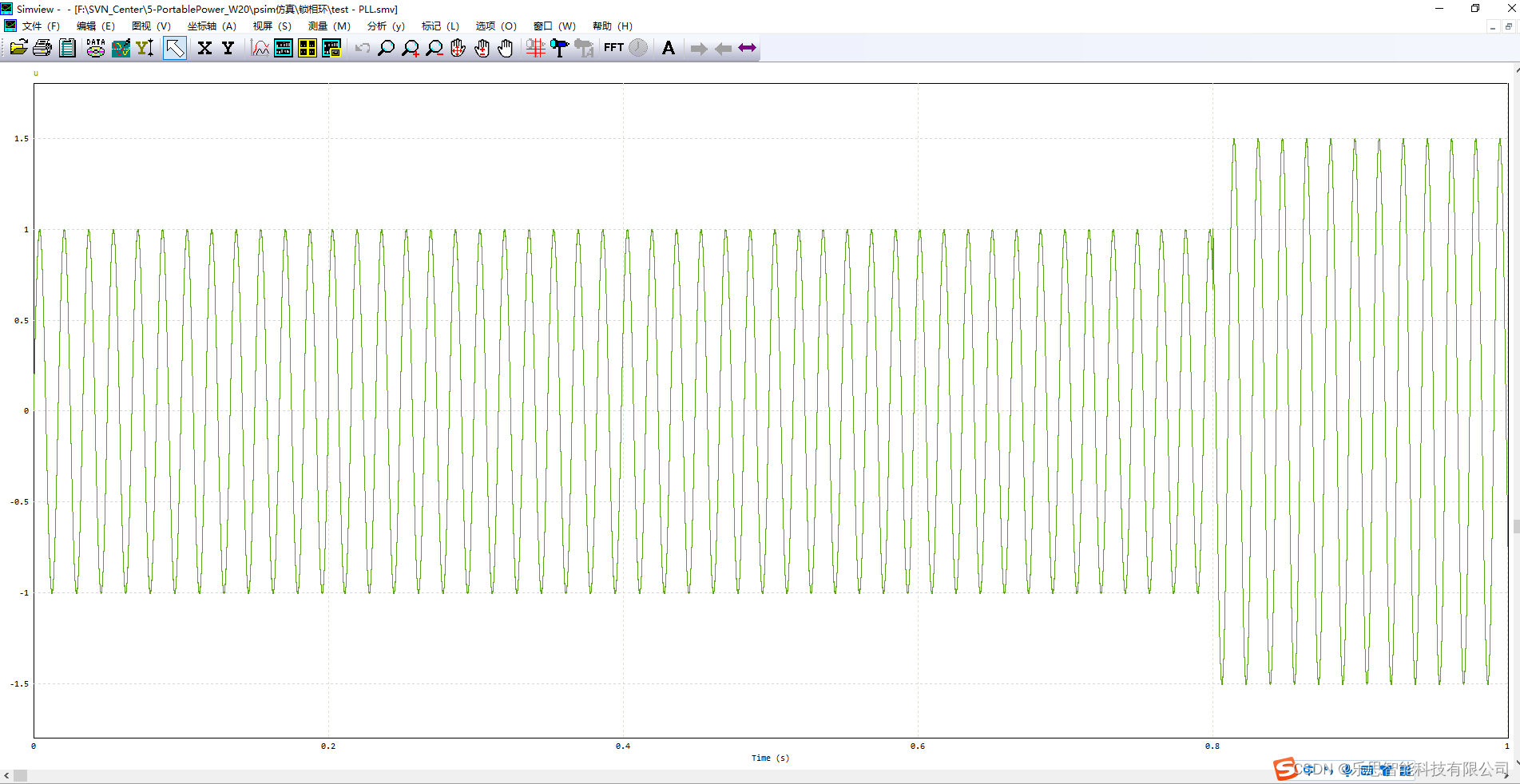Viewport: 1520px width, 784px height.
Task: Open a file with the folder icon
Action: pyautogui.click(x=18, y=48)
